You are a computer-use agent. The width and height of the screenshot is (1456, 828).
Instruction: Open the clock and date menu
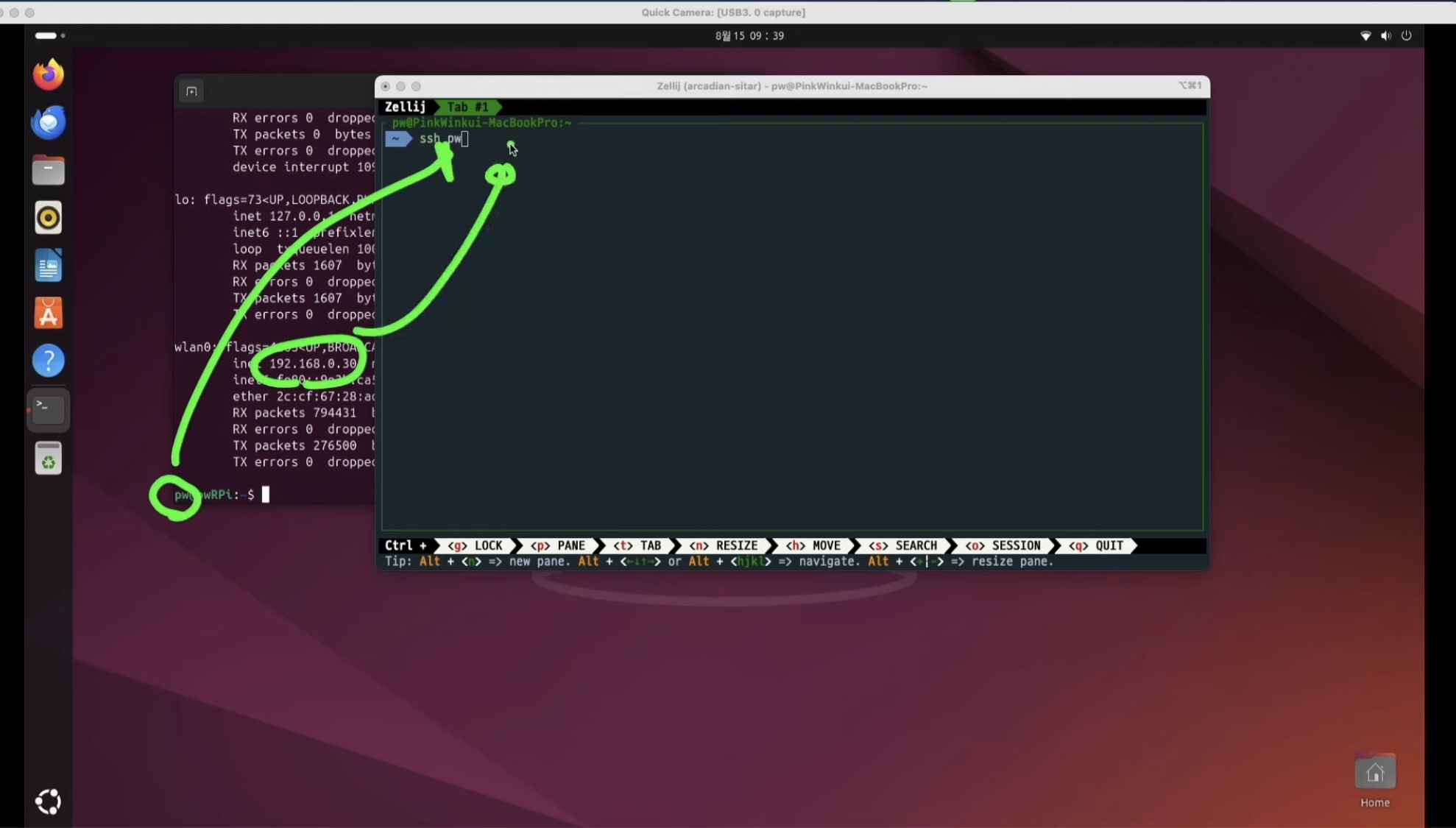(749, 35)
